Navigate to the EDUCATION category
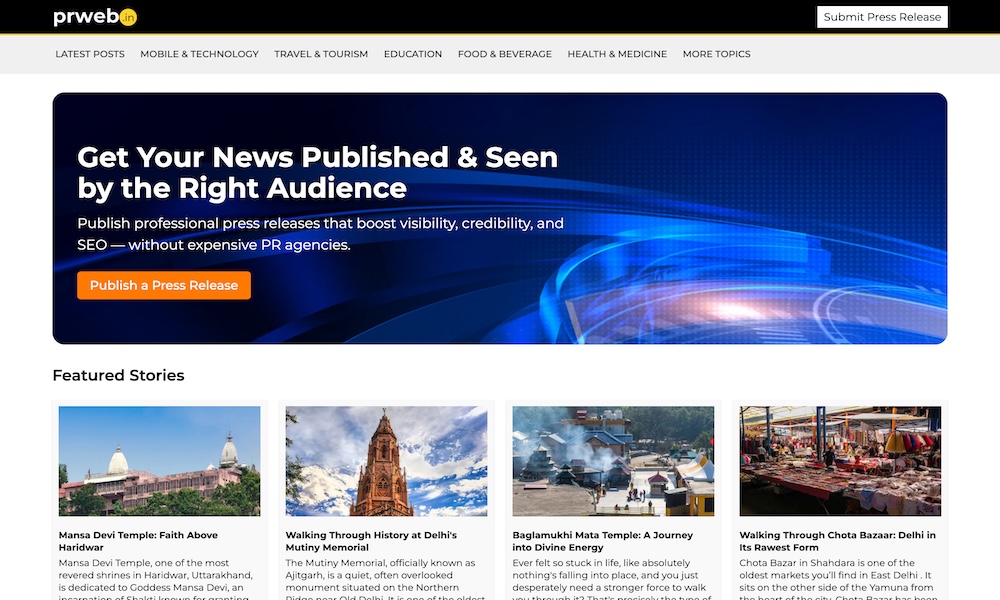1000x600 pixels. (x=413, y=54)
